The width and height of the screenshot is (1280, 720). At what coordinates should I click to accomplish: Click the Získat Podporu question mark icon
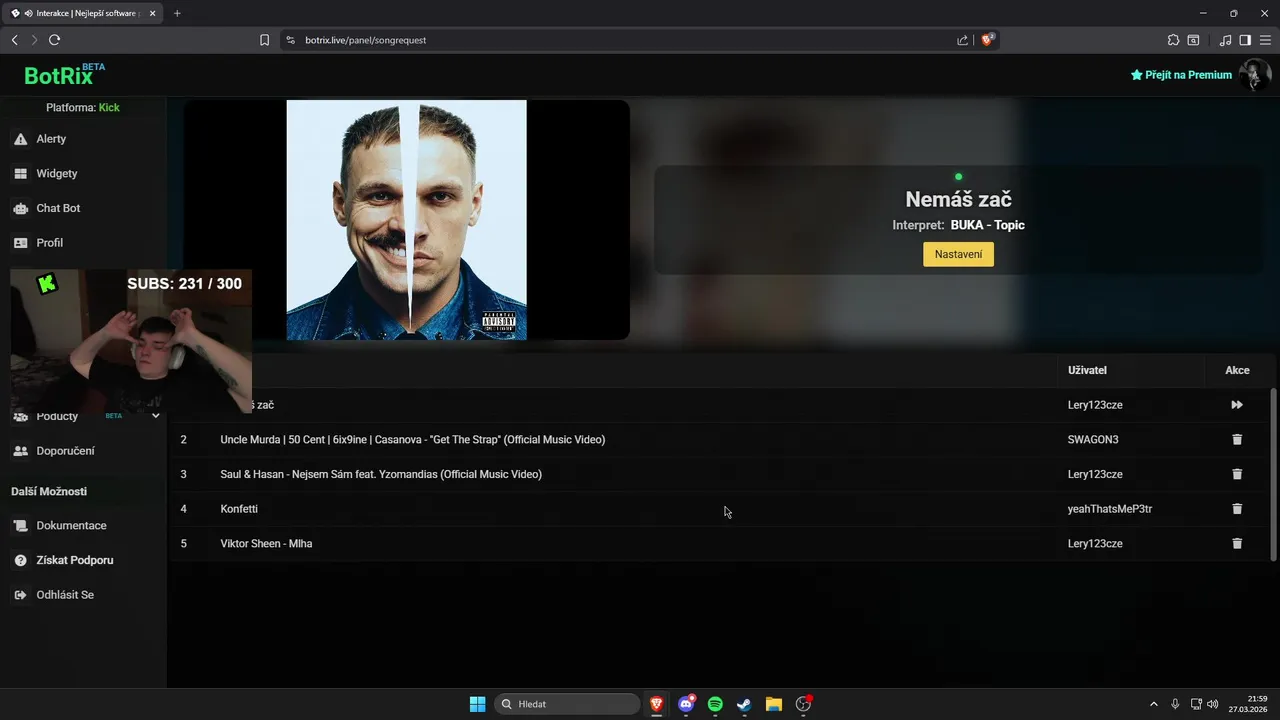20,560
